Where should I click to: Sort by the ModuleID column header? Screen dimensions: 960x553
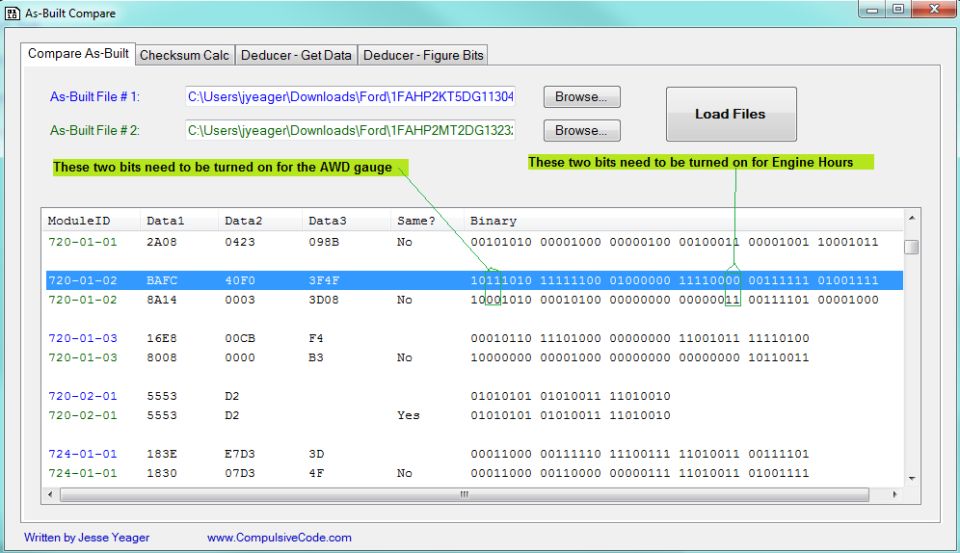tap(91, 220)
